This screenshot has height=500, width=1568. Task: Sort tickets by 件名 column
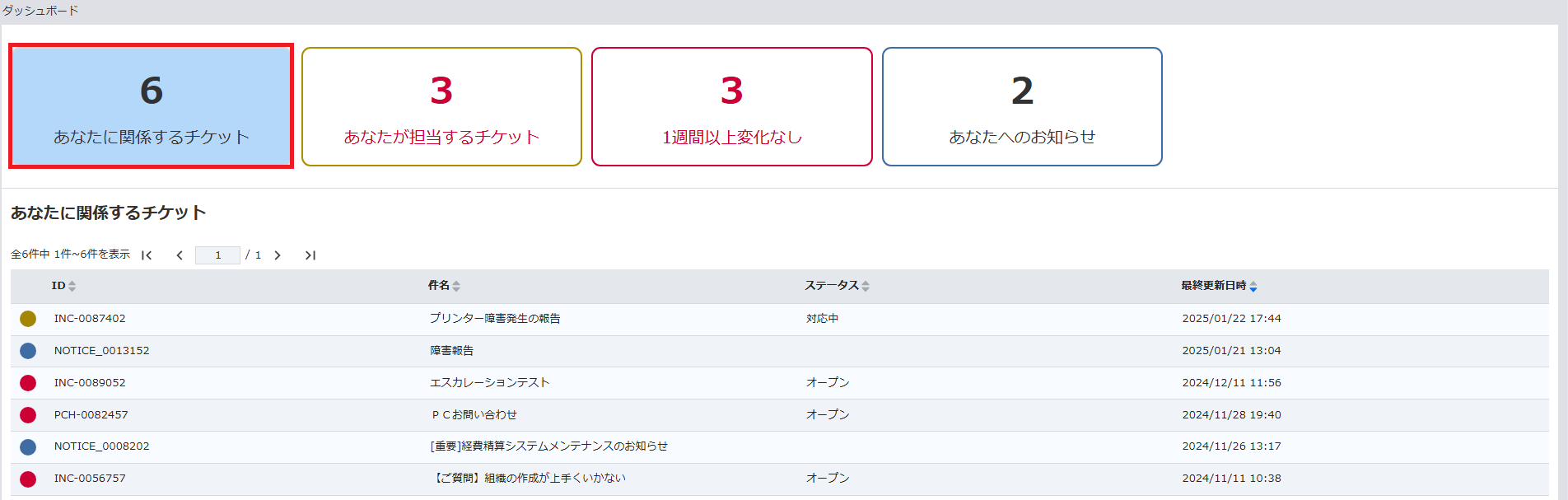tap(444, 286)
